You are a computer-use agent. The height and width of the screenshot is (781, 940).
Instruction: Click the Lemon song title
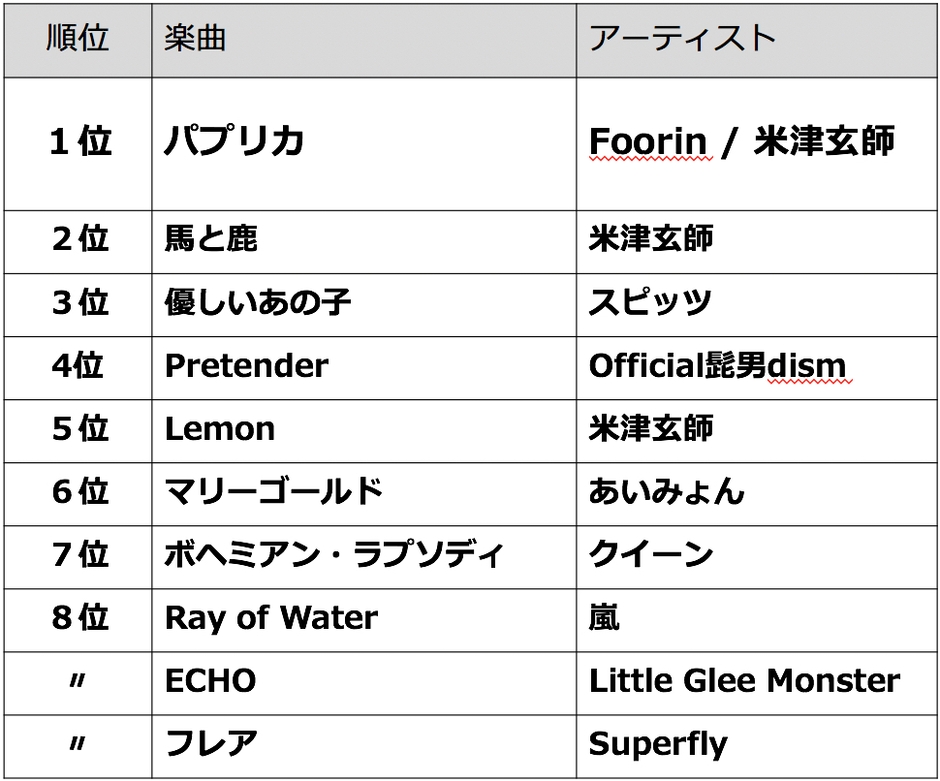(220, 429)
